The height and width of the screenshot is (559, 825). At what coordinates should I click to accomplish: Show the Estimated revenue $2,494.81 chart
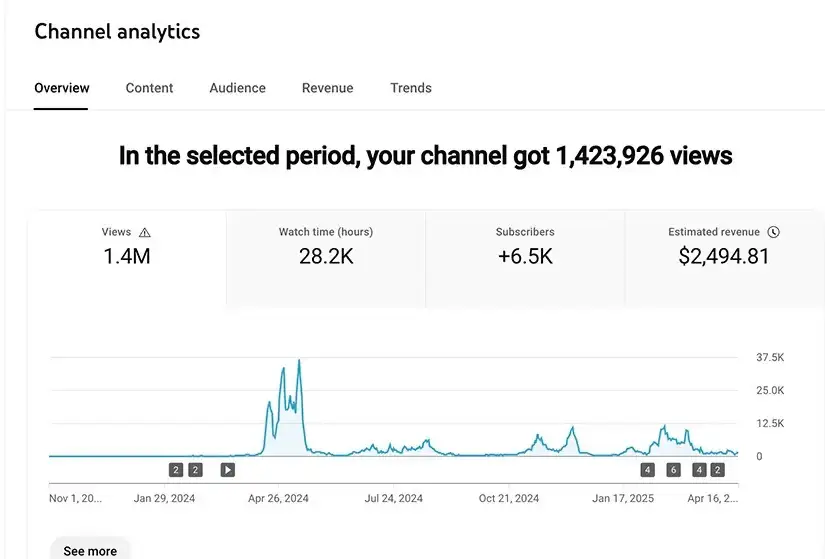[x=725, y=258]
